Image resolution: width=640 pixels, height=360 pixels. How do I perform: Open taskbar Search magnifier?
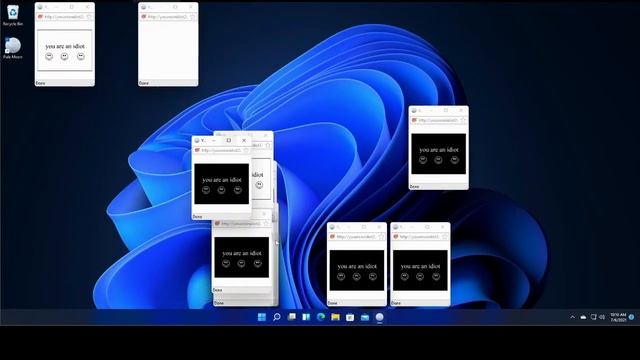coord(277,317)
